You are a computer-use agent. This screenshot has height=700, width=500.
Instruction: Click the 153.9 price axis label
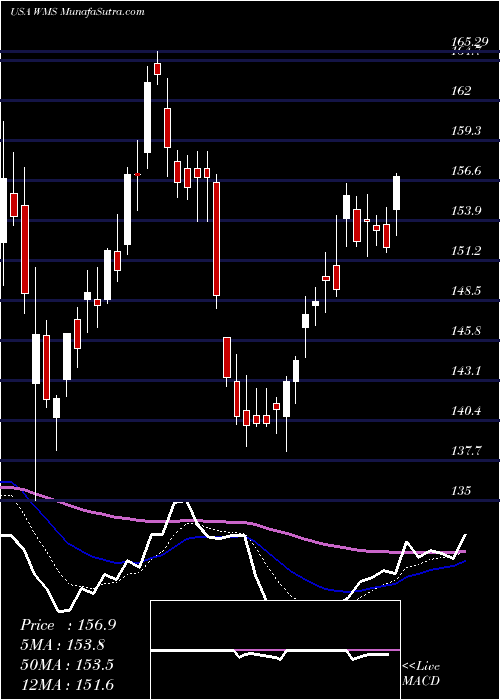point(466,211)
